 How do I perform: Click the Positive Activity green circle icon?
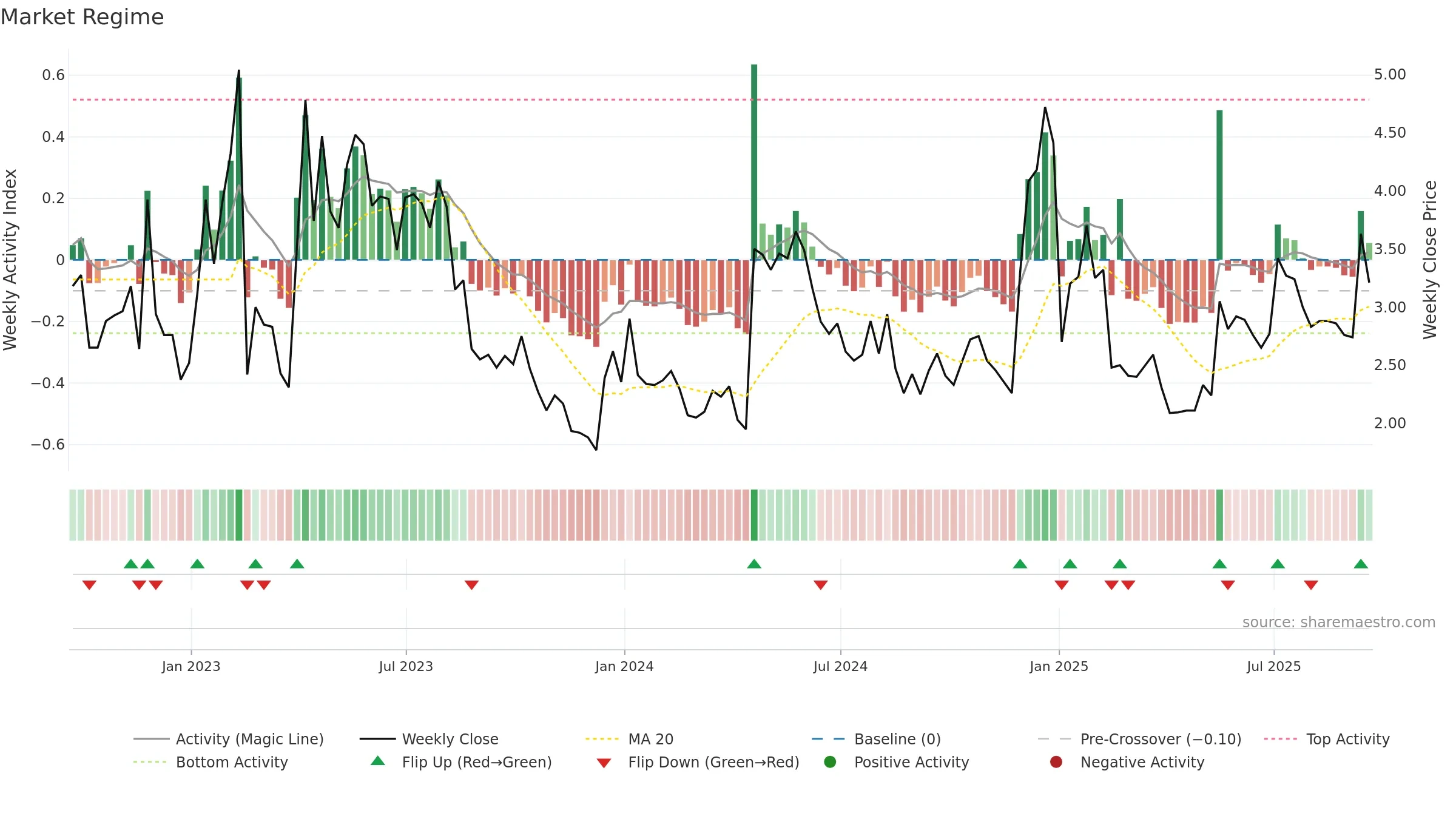830,762
